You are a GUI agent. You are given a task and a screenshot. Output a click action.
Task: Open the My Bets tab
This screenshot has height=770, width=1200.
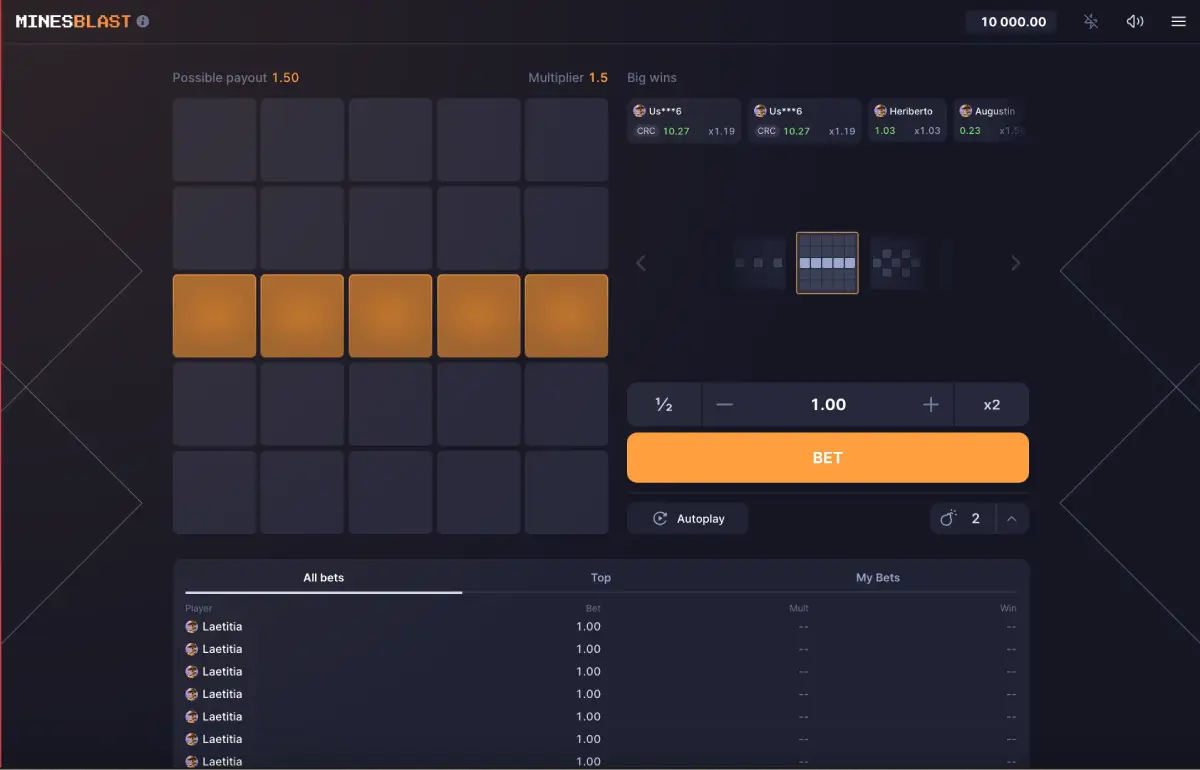click(877, 577)
